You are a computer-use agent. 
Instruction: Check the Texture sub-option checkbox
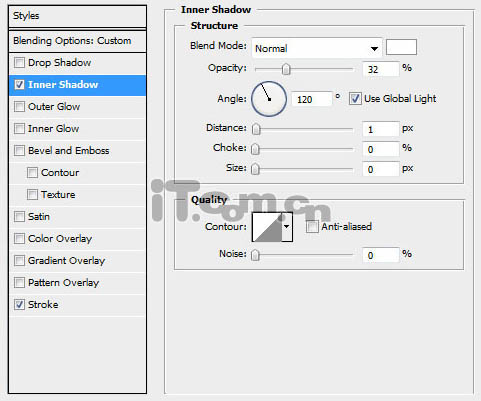click(x=32, y=194)
